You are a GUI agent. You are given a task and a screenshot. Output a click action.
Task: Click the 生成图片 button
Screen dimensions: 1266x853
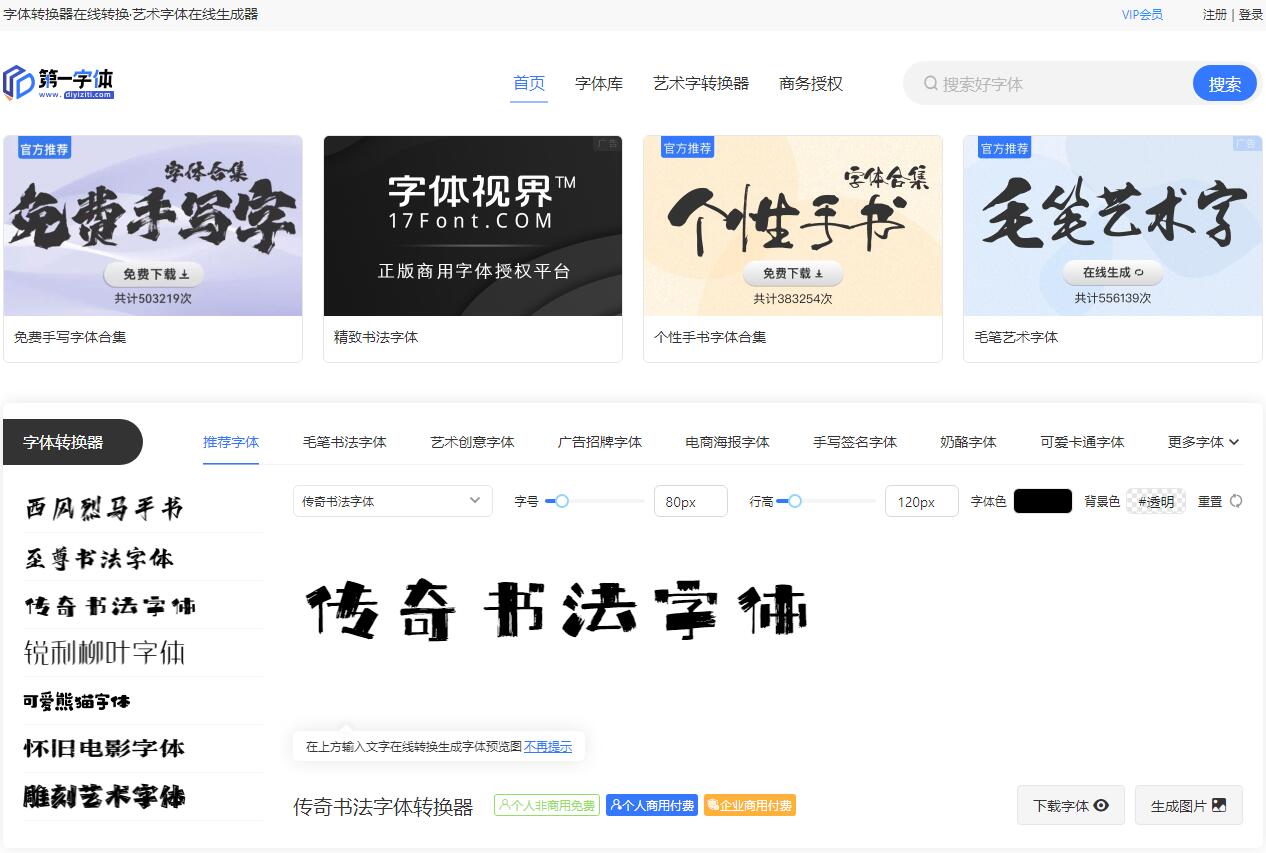(x=1189, y=805)
